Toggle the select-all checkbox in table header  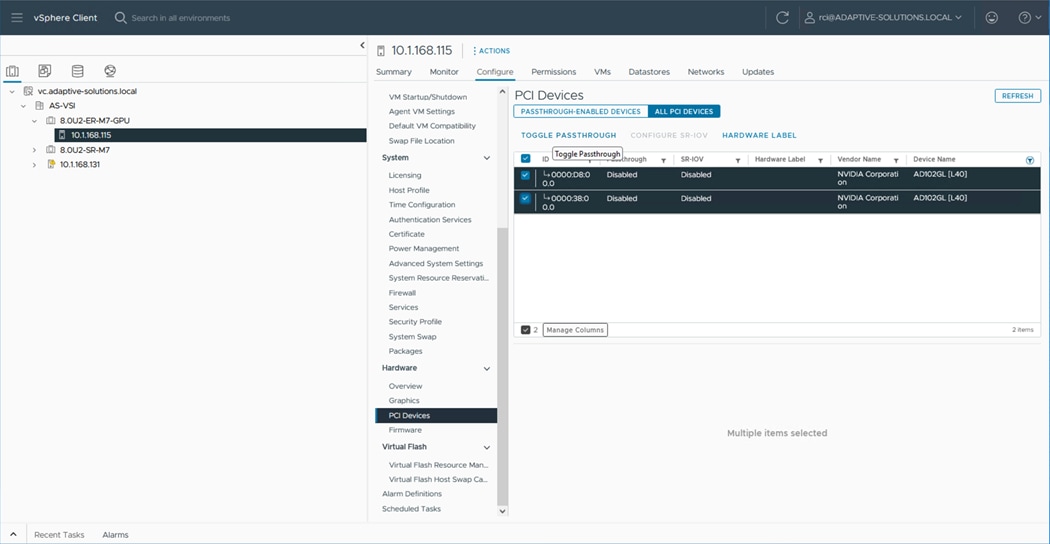click(x=526, y=159)
